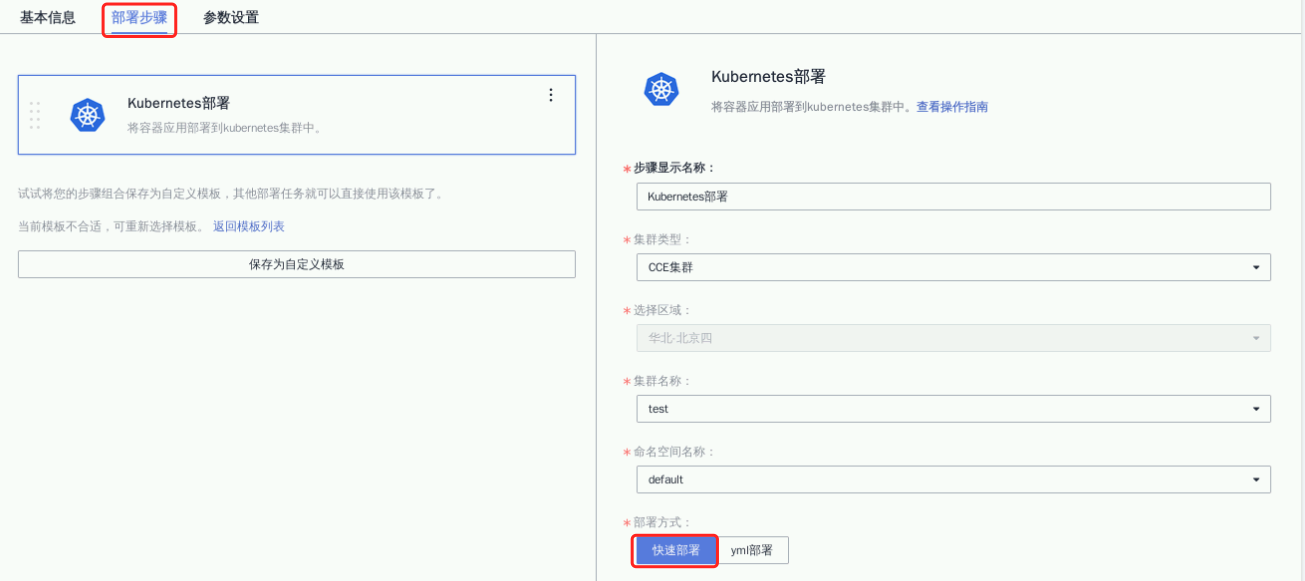The image size is (1305, 581).
Task: Select the 部署步骤 tab
Action: [139, 18]
